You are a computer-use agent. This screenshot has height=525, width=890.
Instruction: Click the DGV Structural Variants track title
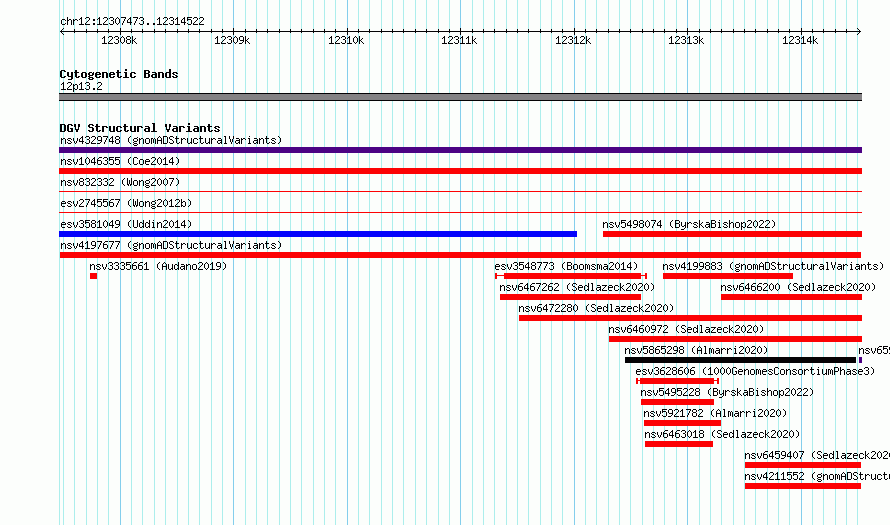[140, 128]
